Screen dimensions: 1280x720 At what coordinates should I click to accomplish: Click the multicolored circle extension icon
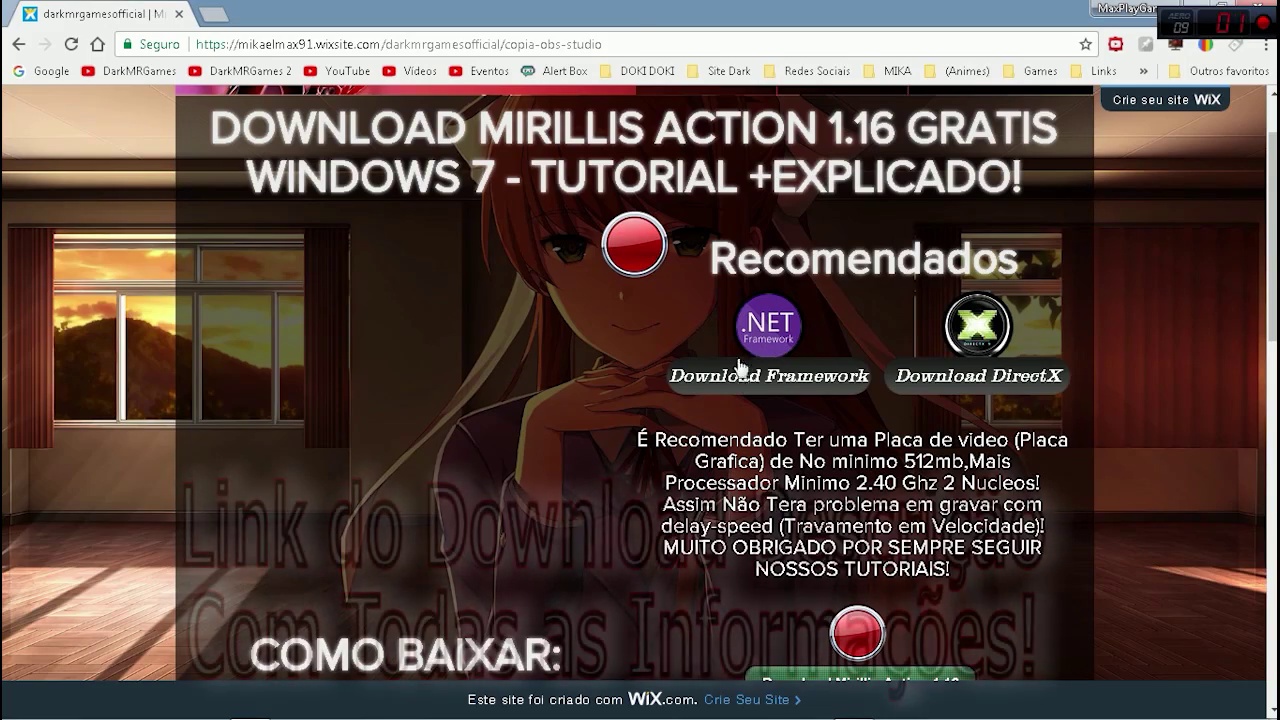[x=1206, y=44]
